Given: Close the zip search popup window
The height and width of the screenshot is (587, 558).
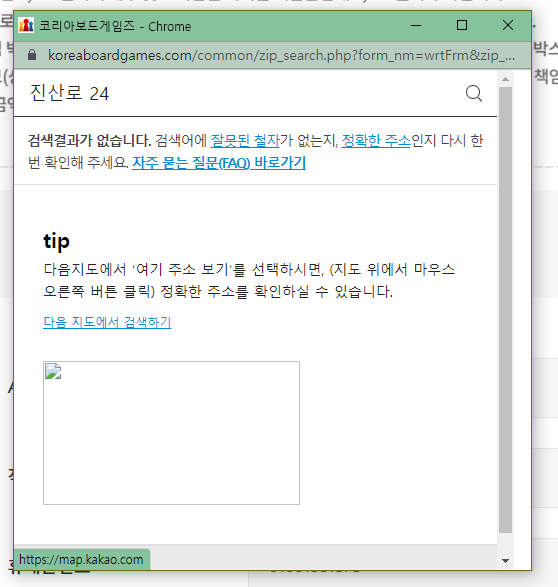Looking at the screenshot, I should coord(508,25).
